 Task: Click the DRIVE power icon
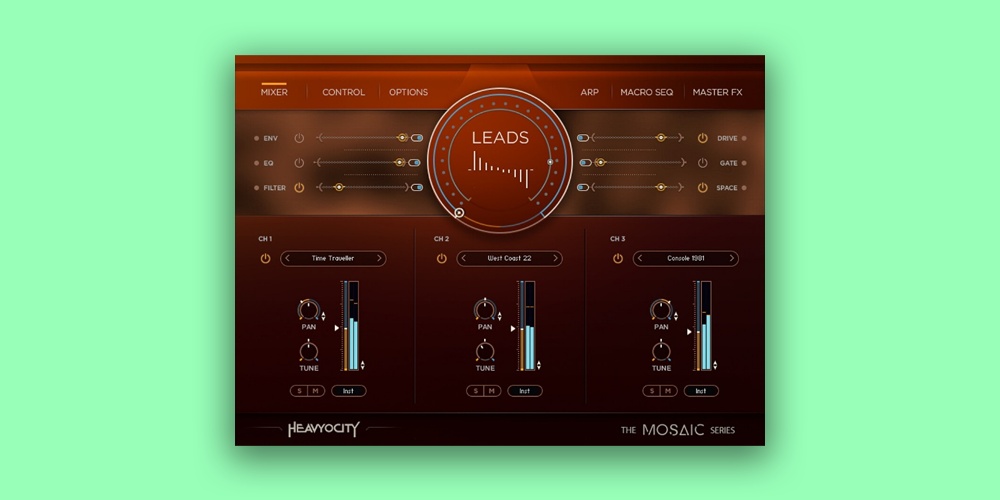(x=702, y=138)
